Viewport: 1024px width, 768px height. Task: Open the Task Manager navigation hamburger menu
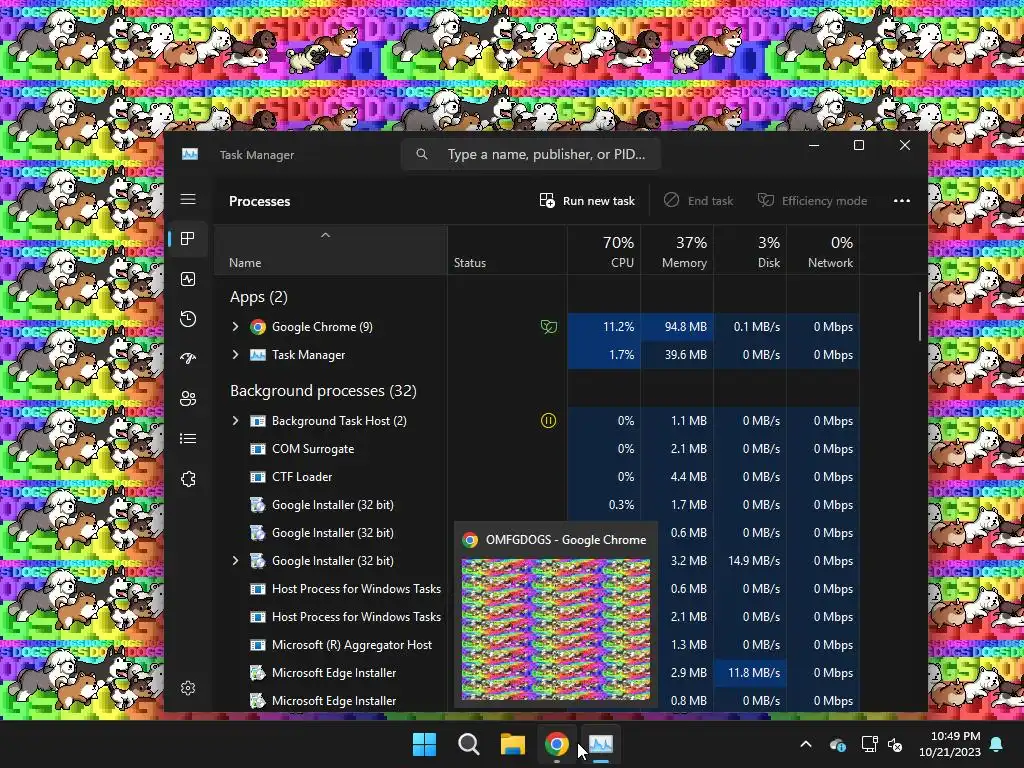[x=188, y=199]
